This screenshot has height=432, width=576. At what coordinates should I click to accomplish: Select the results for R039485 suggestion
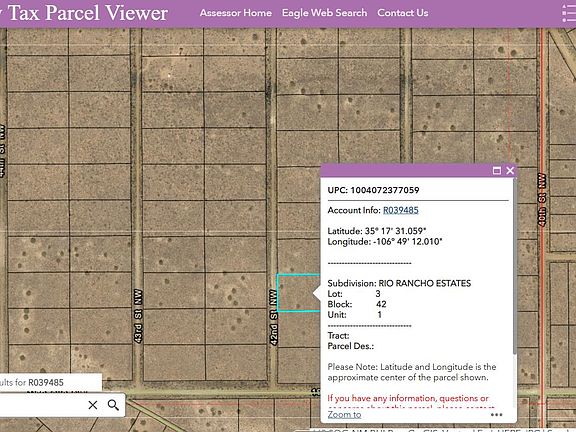[x=51, y=382]
